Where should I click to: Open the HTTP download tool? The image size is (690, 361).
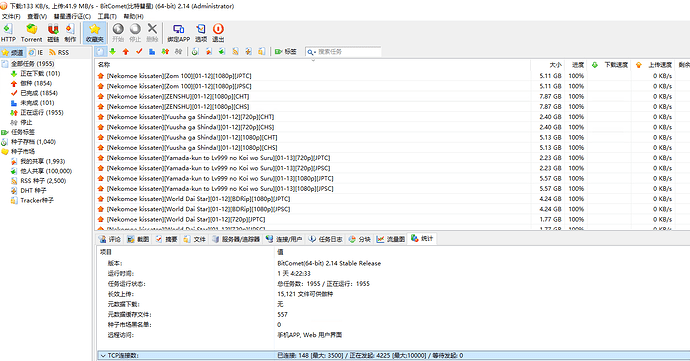coord(8,33)
